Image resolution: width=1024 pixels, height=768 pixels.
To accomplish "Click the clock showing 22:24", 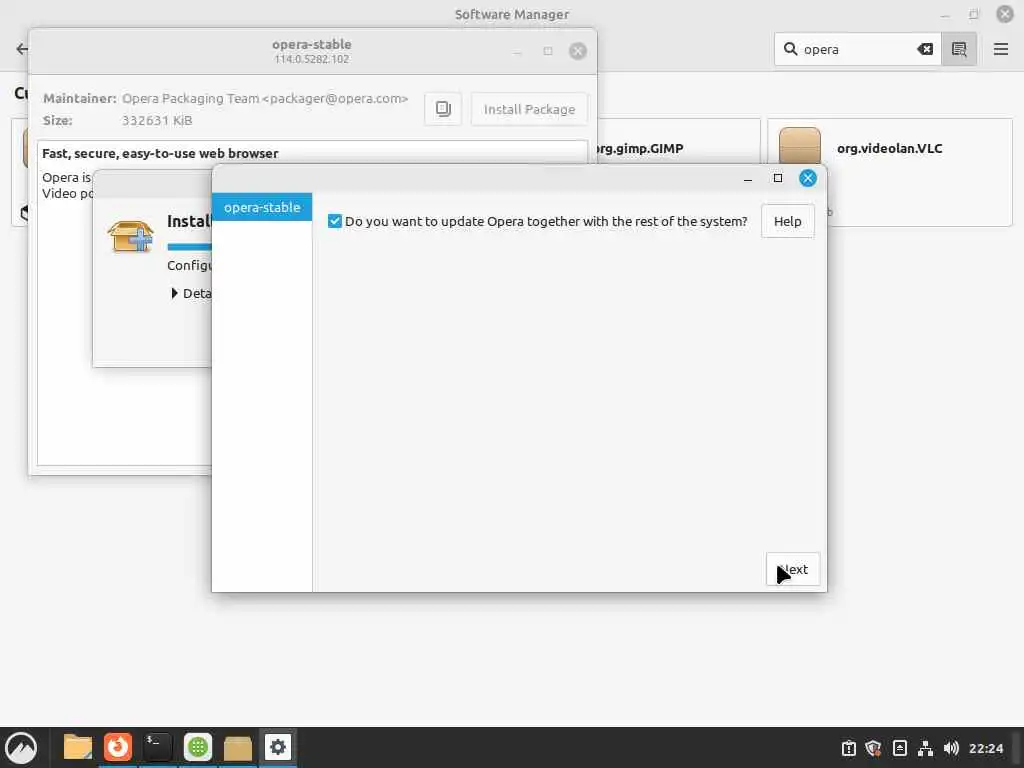I will tap(986, 748).
